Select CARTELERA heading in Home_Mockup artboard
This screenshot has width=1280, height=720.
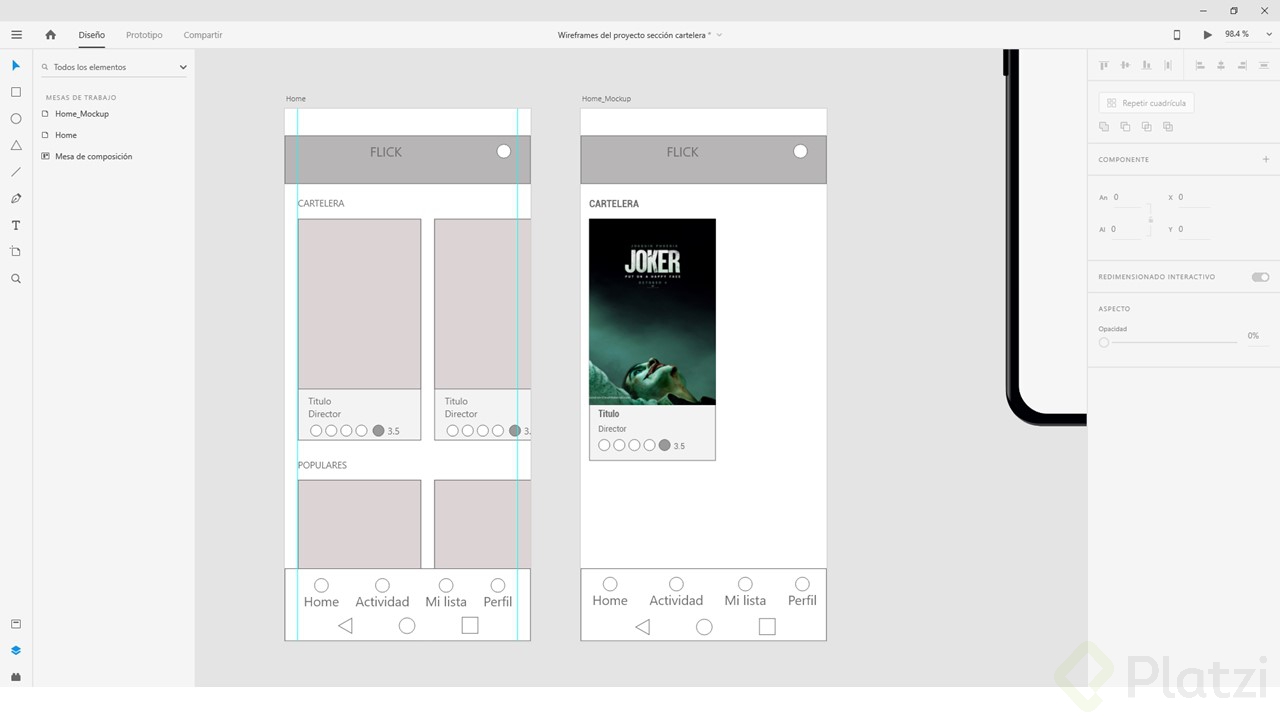[x=614, y=204]
